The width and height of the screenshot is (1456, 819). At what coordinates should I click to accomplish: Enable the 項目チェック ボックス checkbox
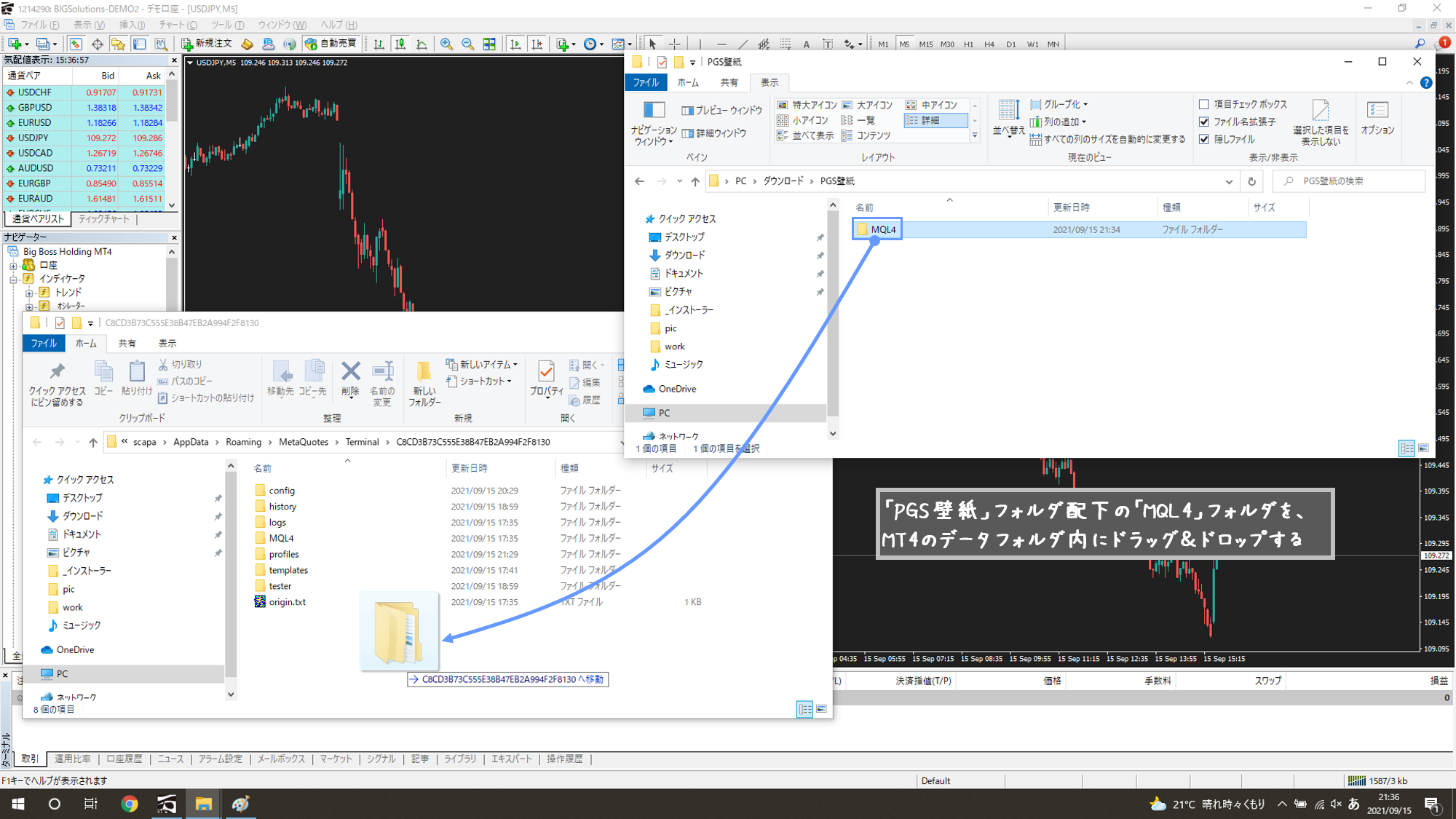(x=1204, y=104)
